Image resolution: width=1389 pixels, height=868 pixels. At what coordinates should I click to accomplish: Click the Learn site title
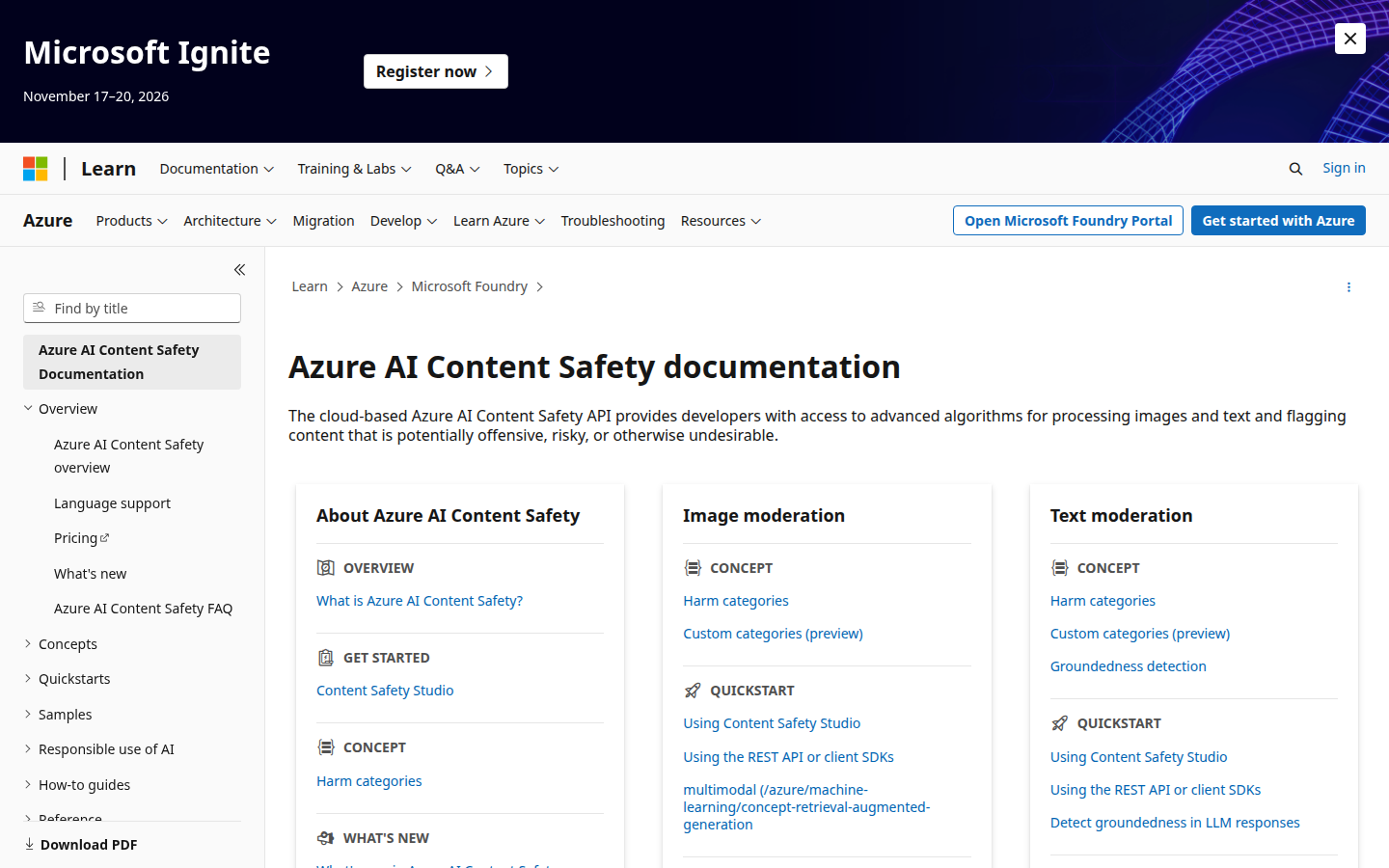pyautogui.click(x=109, y=169)
